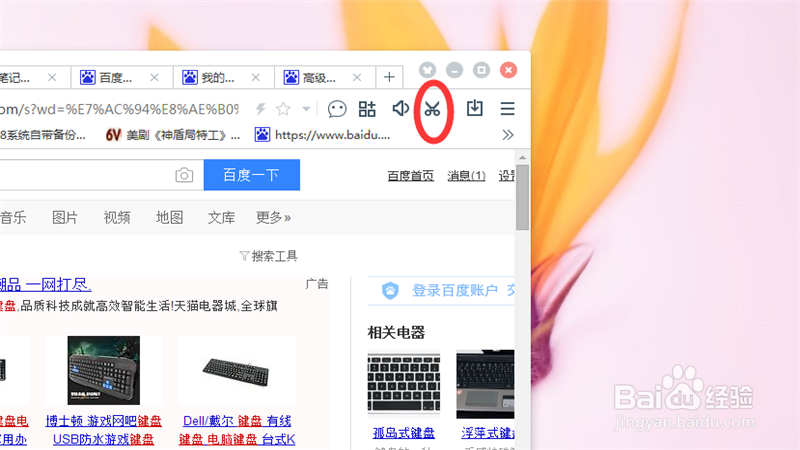
Task: Click the scissors screenshot tool icon
Action: [x=432, y=109]
